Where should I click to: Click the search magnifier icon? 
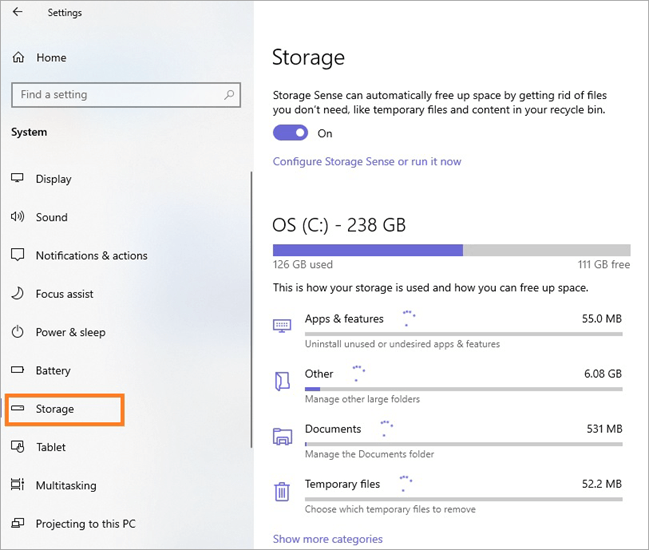pos(230,95)
